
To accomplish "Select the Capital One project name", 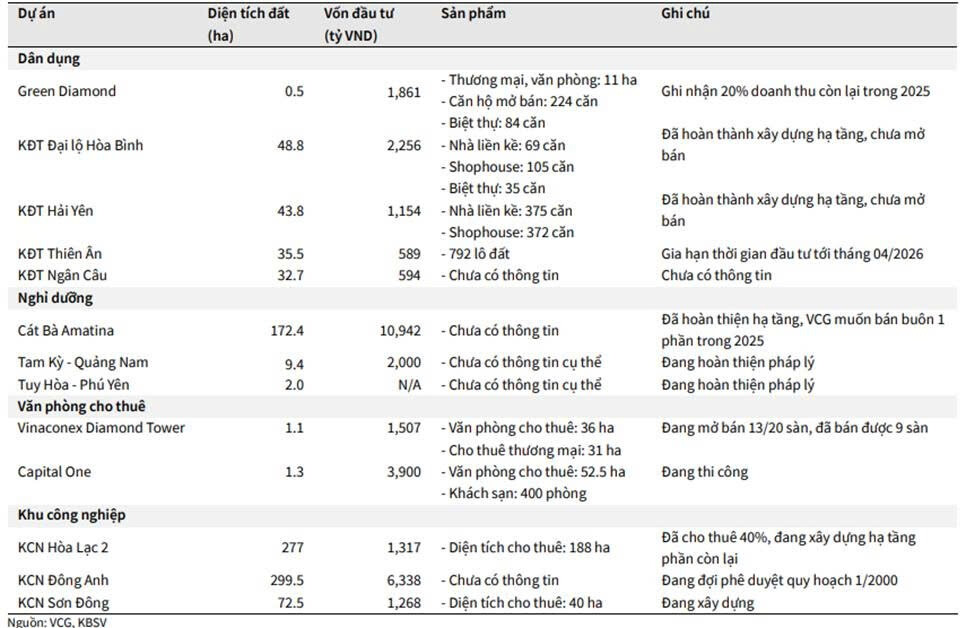I will coord(54,472).
